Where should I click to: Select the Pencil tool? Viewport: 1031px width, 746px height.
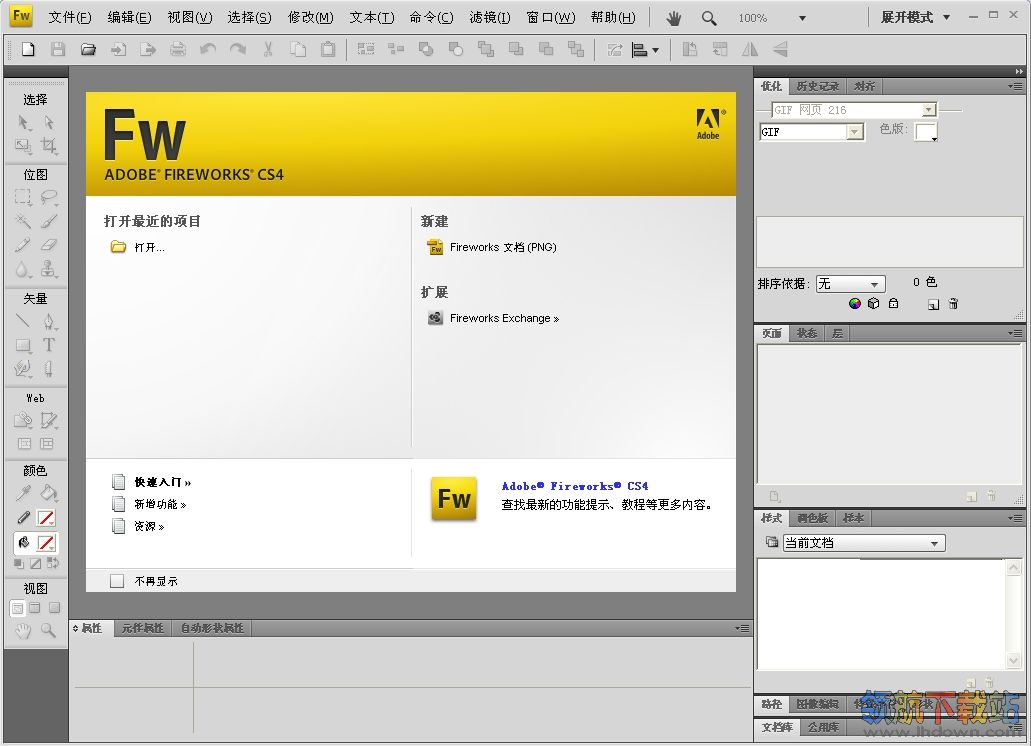[24, 245]
